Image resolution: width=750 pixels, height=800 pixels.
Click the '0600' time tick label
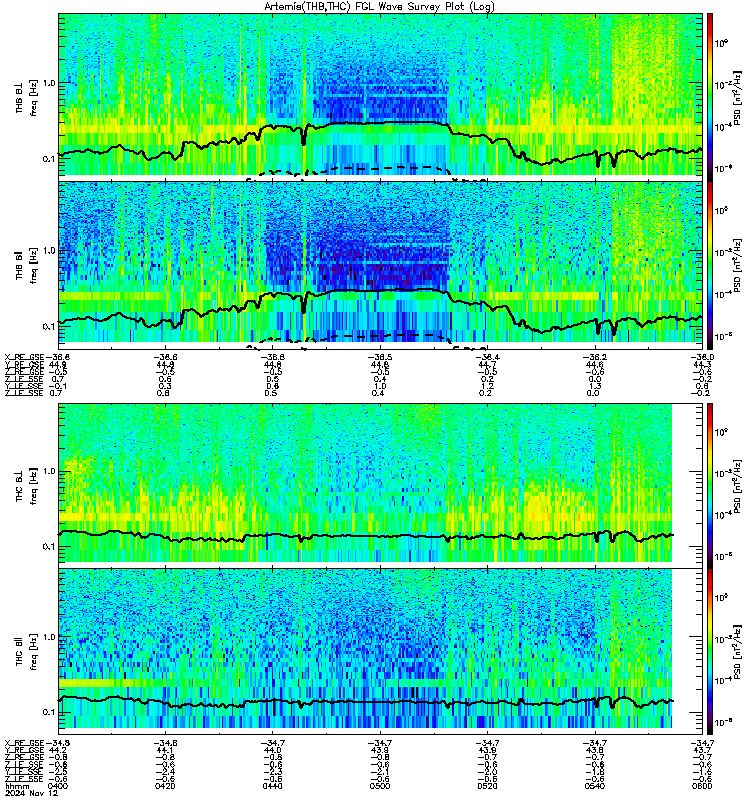pos(703,786)
